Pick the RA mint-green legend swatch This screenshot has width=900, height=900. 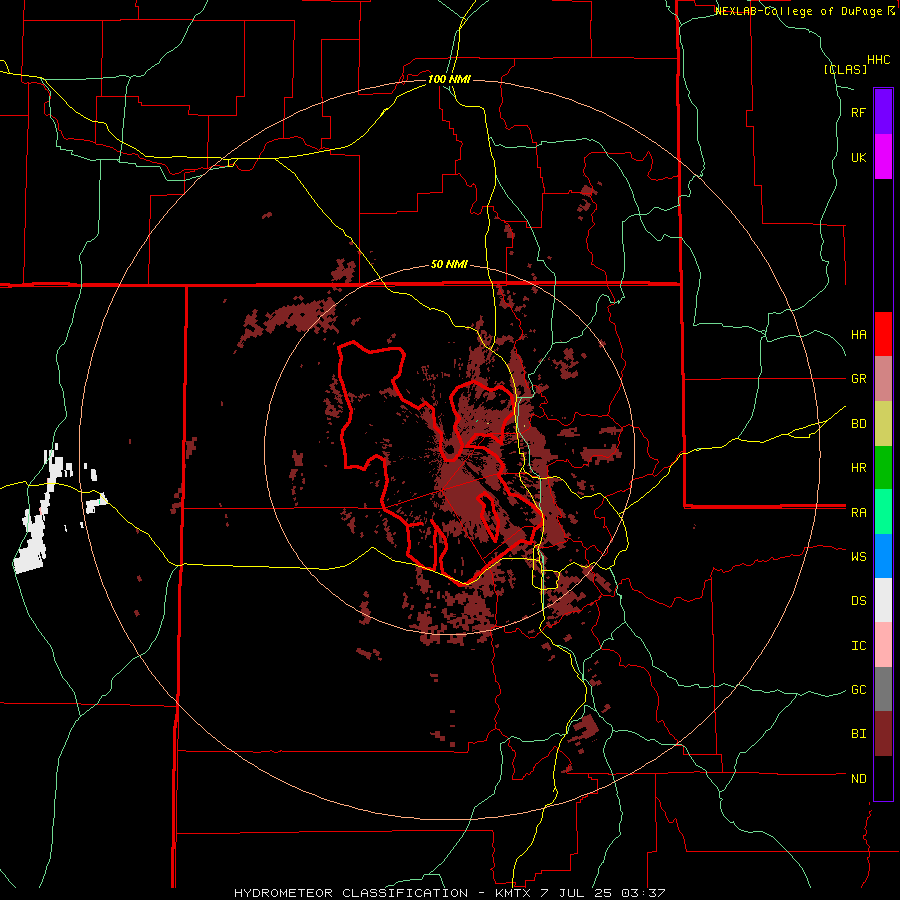point(883,512)
